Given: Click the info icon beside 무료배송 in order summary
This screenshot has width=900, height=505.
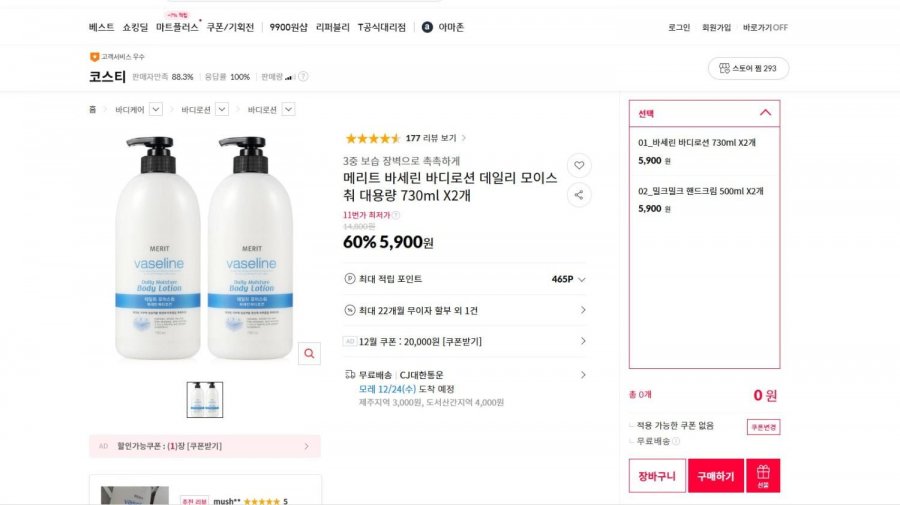Looking at the screenshot, I should [676, 441].
